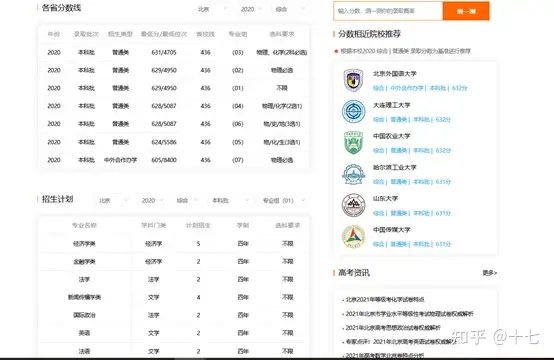Open the 综合 subject dropdown for 各省分数线

point(290,9)
